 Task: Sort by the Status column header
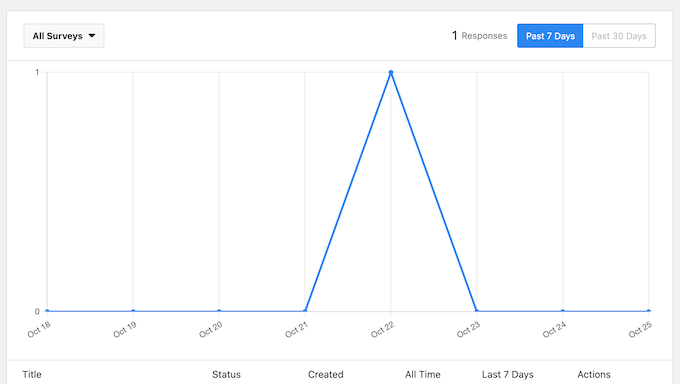click(226, 374)
